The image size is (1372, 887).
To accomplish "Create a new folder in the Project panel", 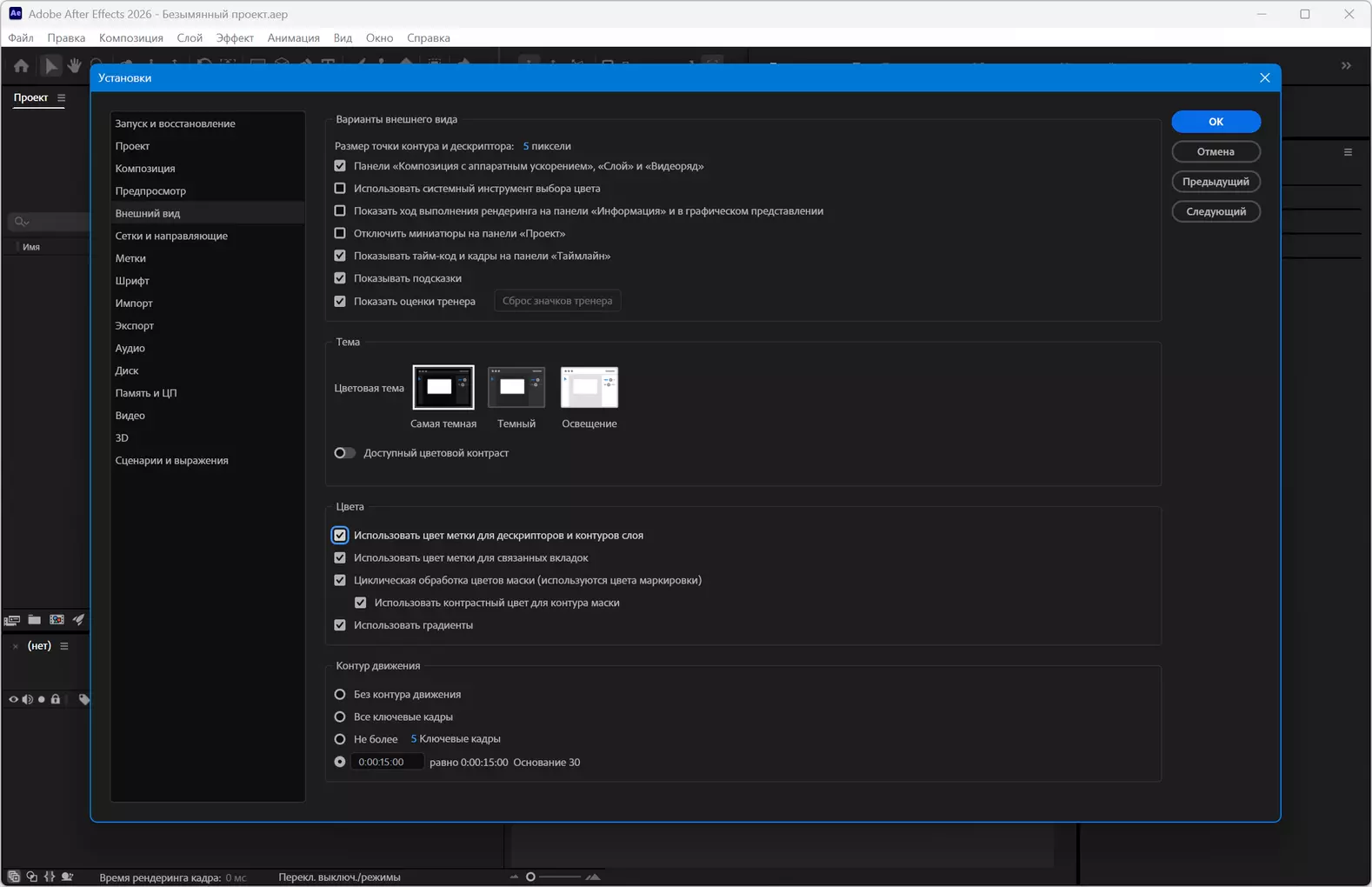I will pos(35,620).
